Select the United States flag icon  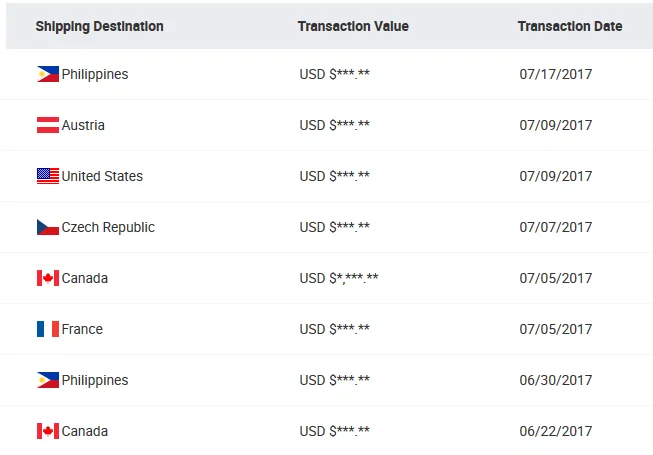[x=47, y=176]
